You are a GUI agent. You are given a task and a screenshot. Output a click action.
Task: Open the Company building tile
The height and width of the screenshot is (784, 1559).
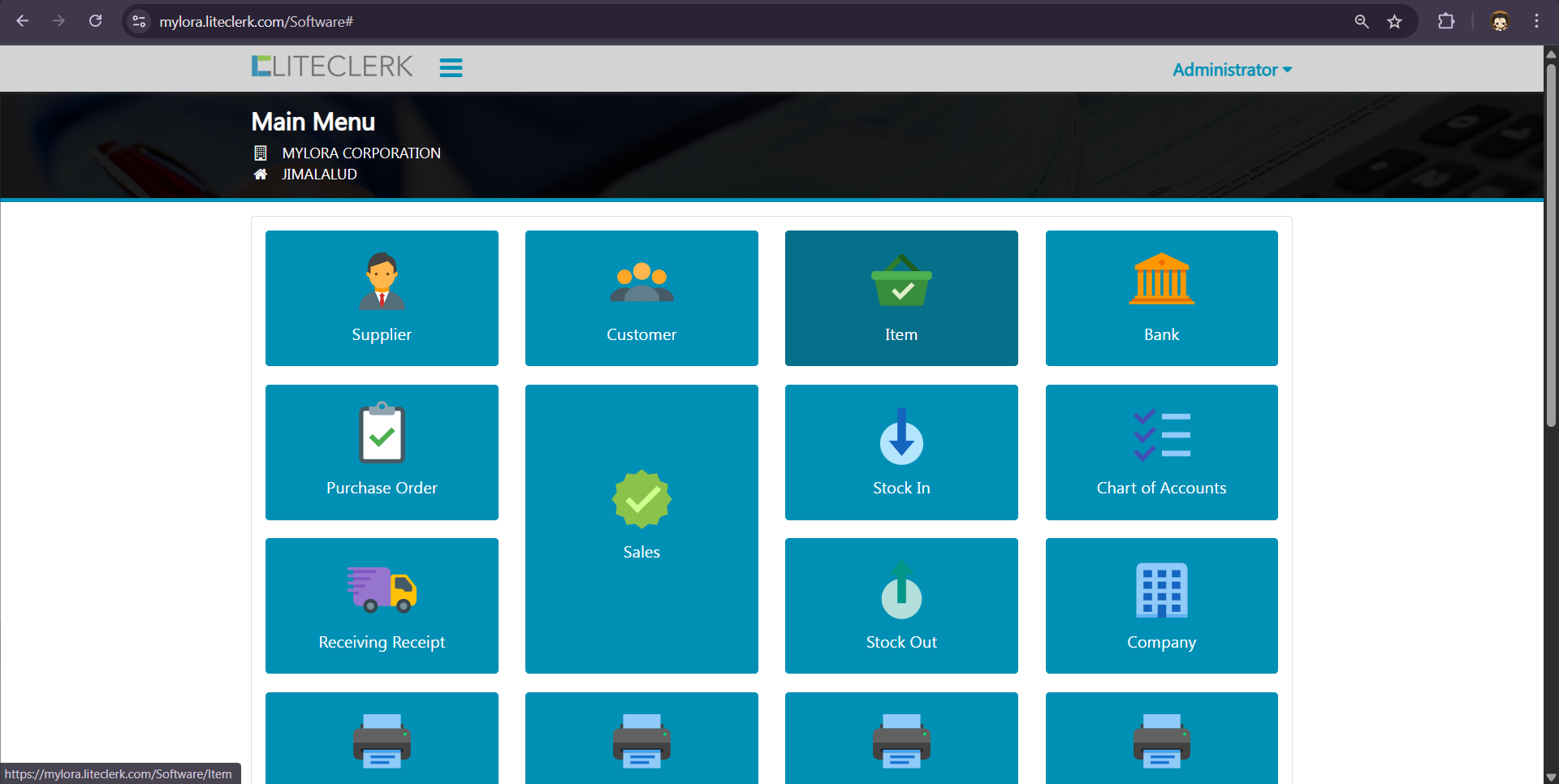(x=1161, y=605)
